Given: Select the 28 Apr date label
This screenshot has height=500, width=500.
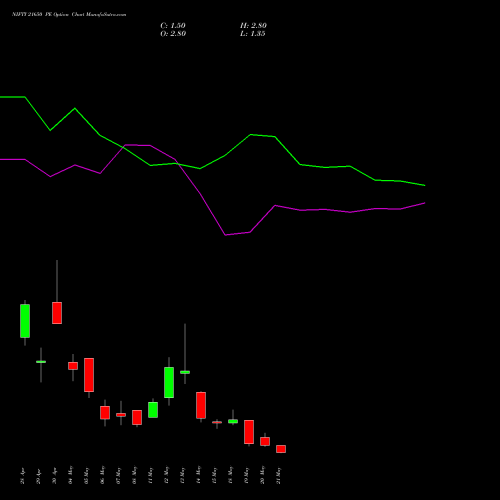Looking at the screenshot, I should (22, 476).
